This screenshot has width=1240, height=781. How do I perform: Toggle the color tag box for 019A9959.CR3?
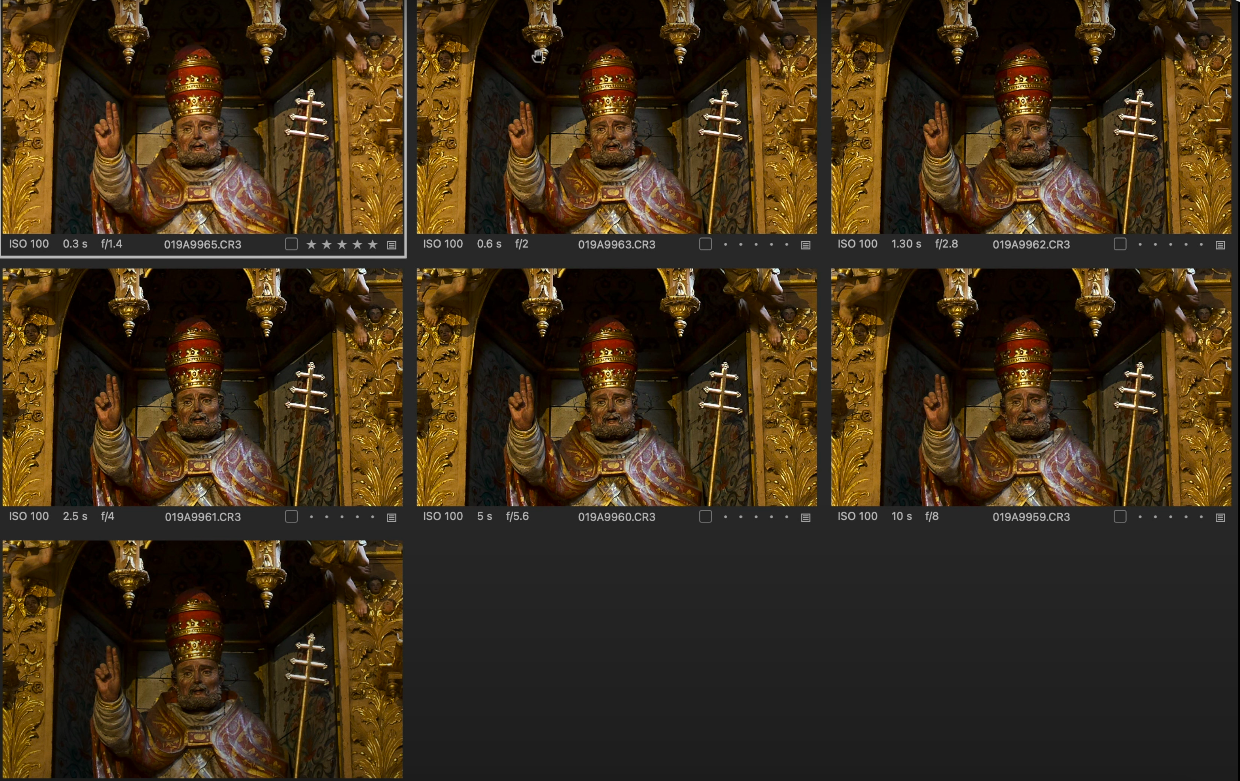(x=1120, y=517)
